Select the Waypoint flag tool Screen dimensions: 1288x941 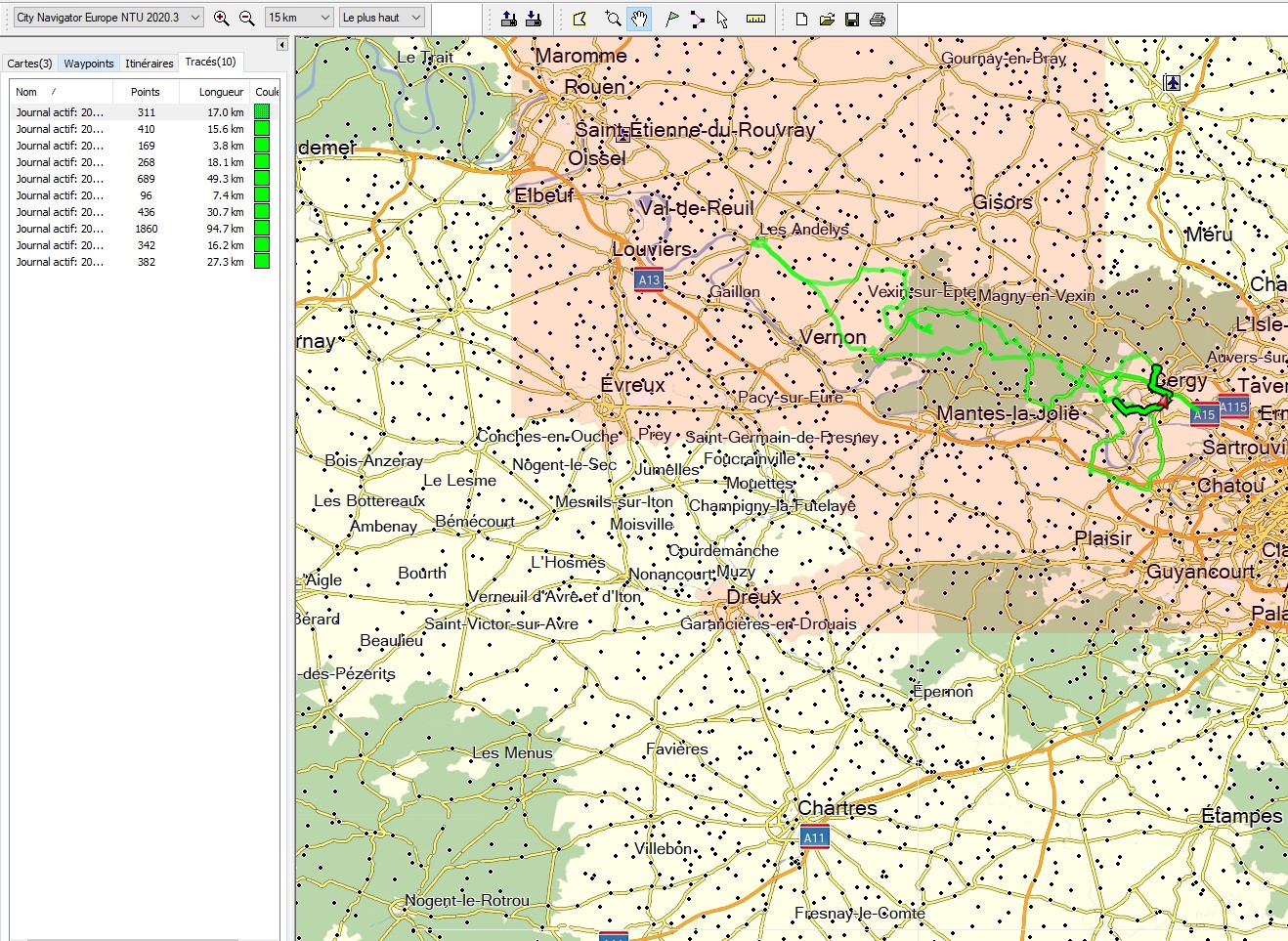pyautogui.click(x=671, y=19)
